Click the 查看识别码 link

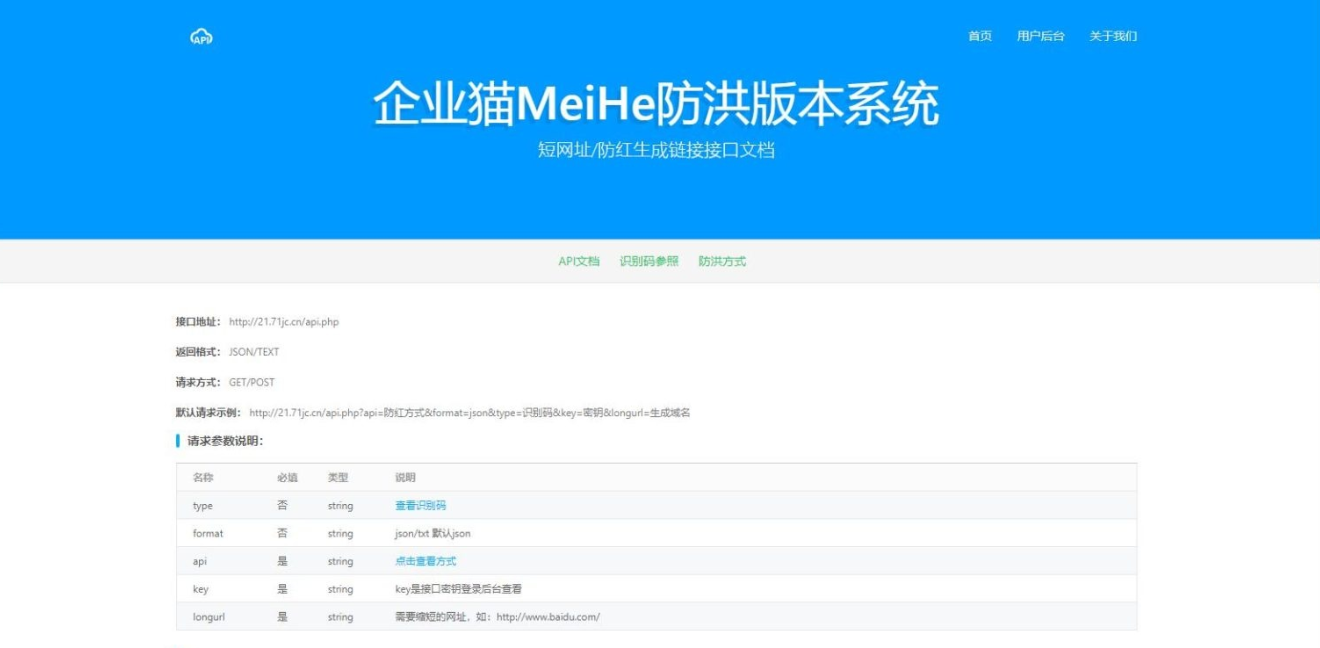(x=420, y=506)
